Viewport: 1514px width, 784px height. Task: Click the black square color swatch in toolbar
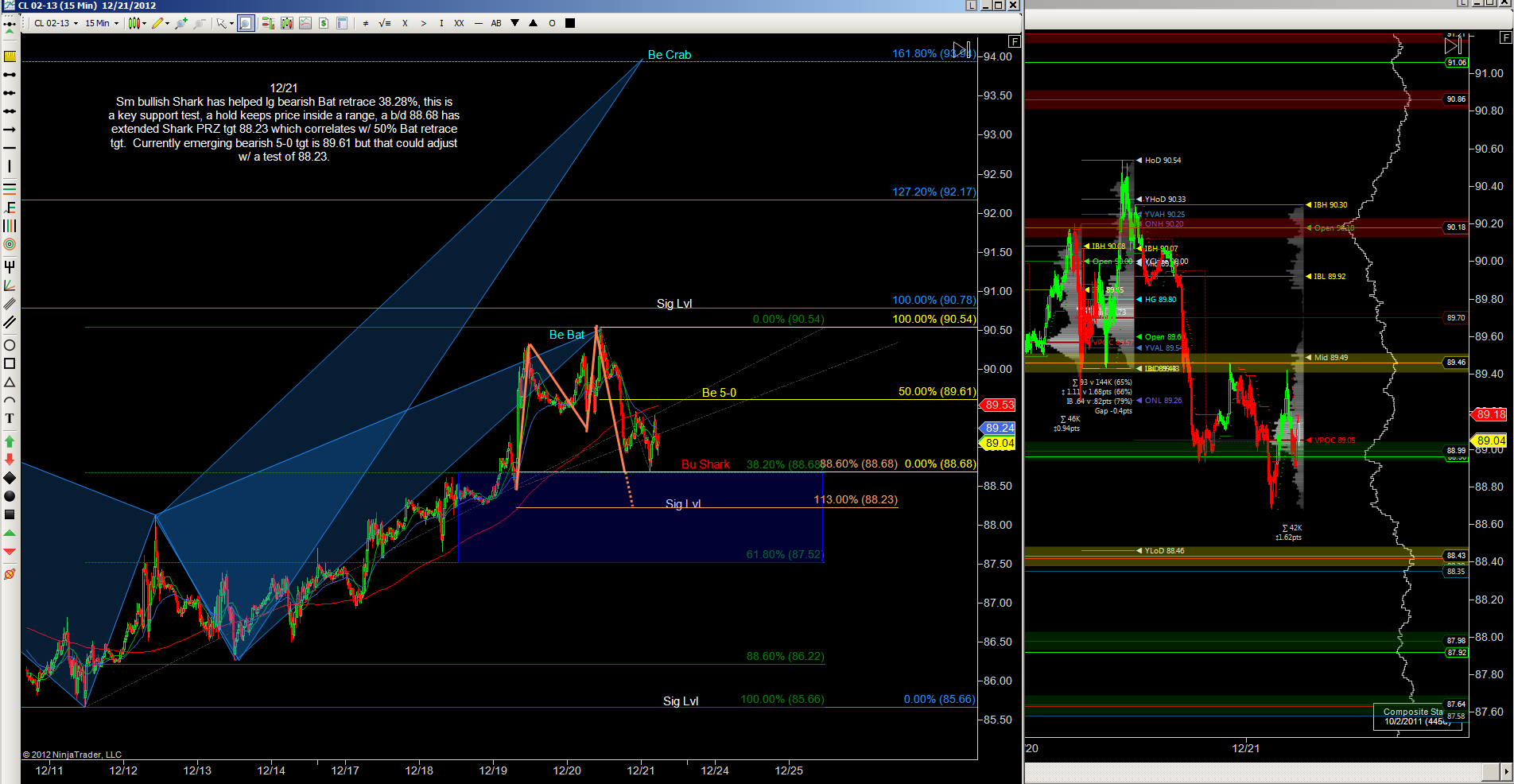570,23
